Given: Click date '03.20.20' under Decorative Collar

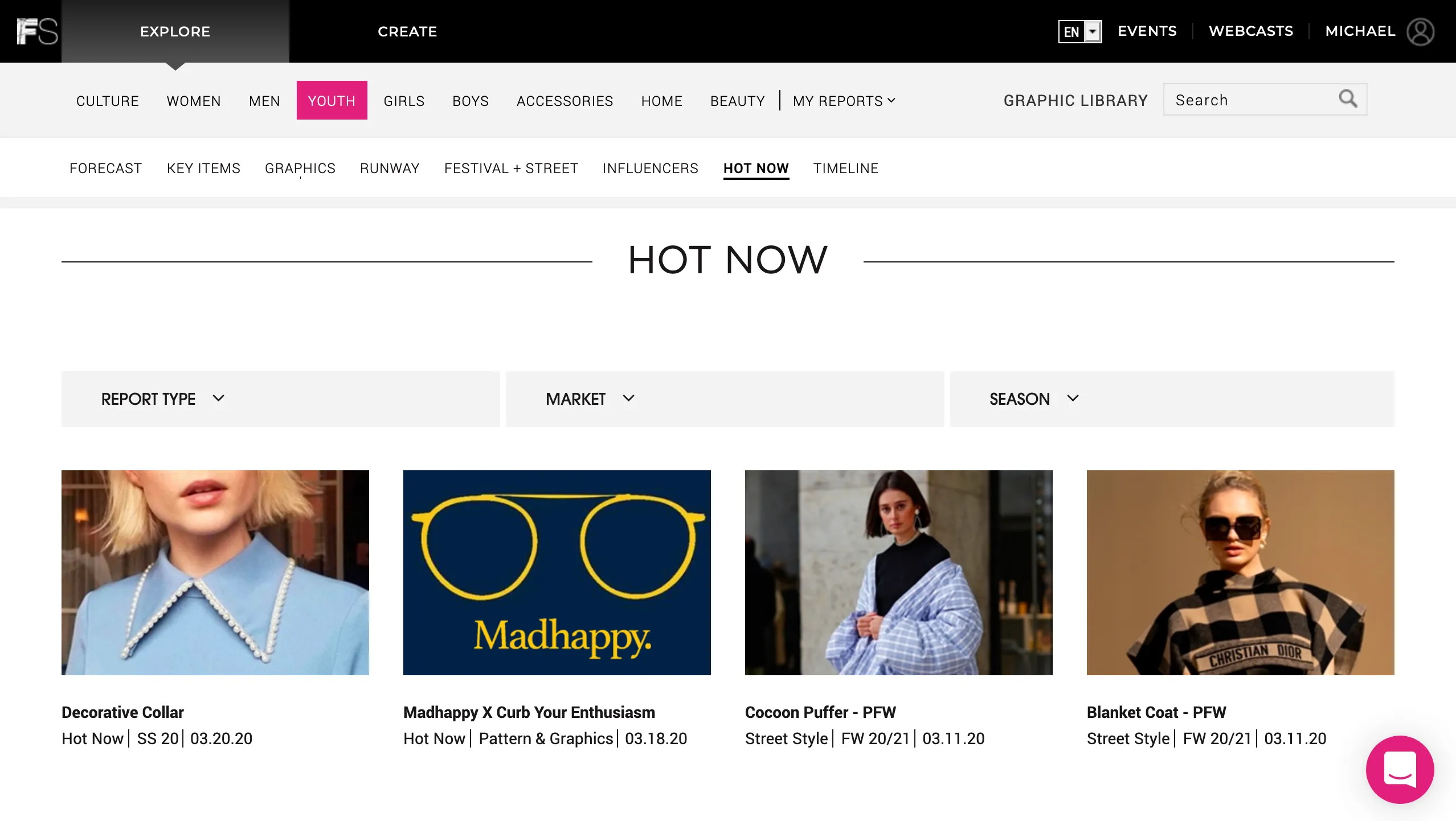Looking at the screenshot, I should coord(221,738).
